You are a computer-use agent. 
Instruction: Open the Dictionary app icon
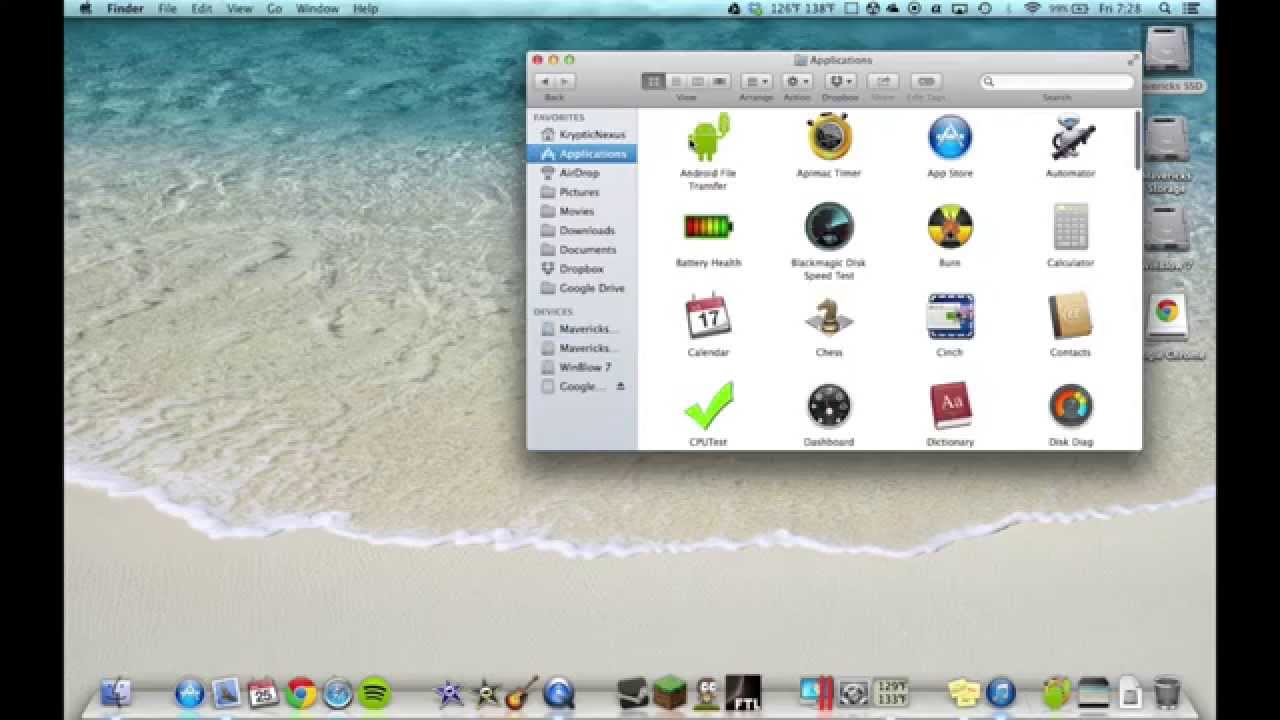pos(950,406)
